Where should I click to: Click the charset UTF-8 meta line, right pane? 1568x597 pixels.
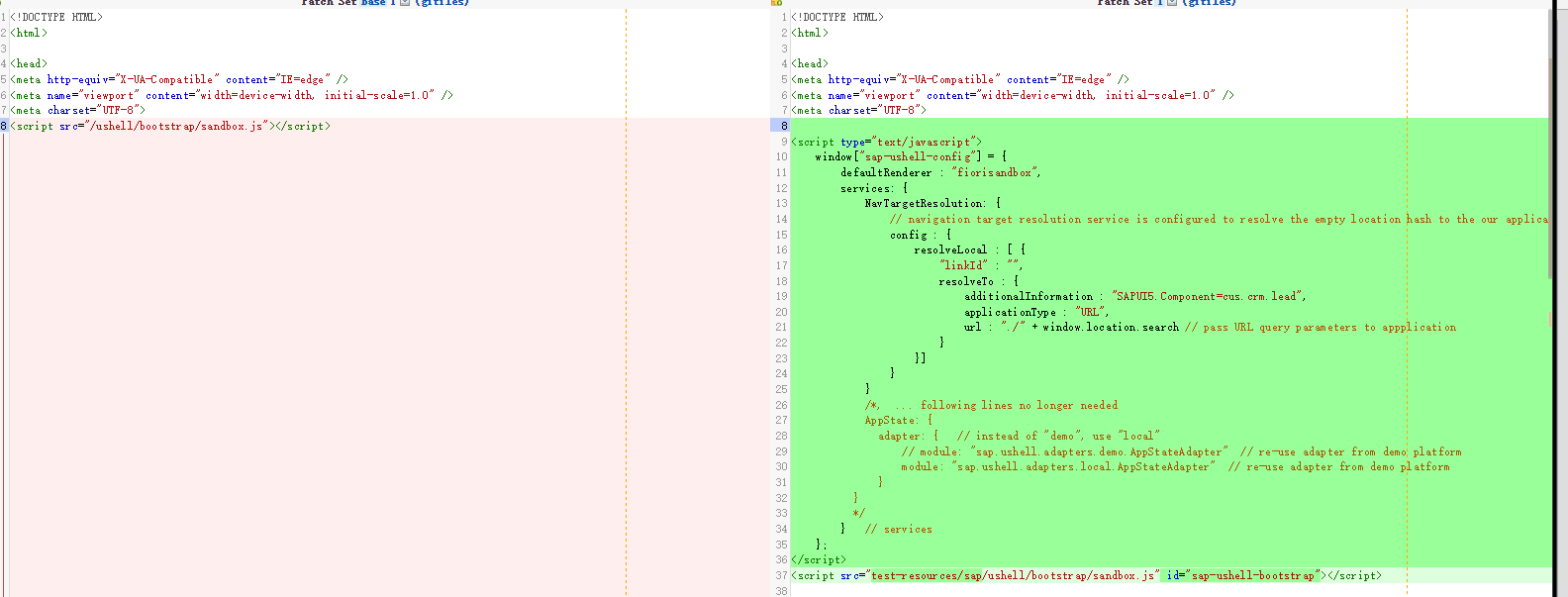pyautogui.click(x=858, y=110)
